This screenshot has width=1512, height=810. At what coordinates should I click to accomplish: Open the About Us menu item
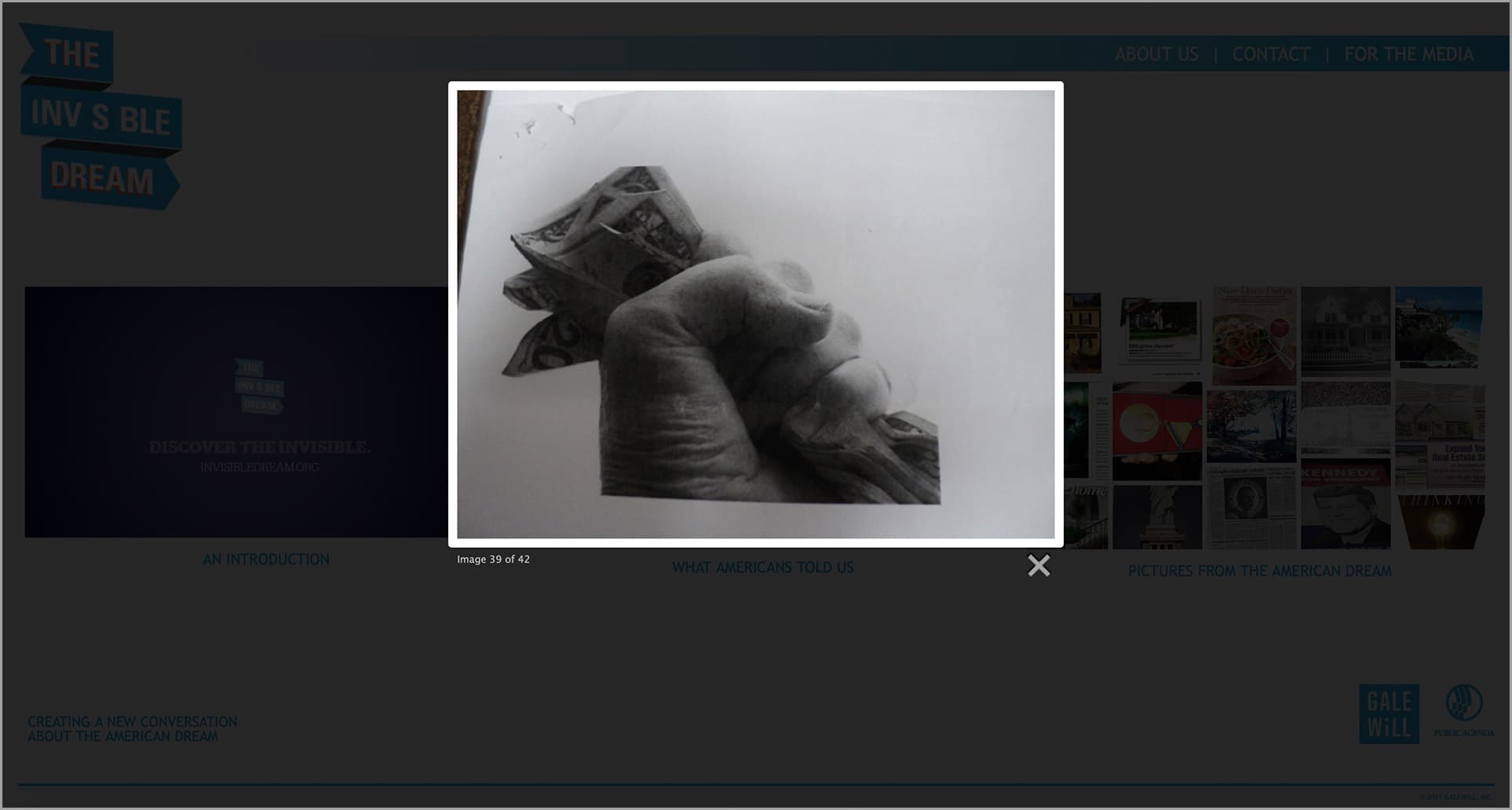(1156, 53)
